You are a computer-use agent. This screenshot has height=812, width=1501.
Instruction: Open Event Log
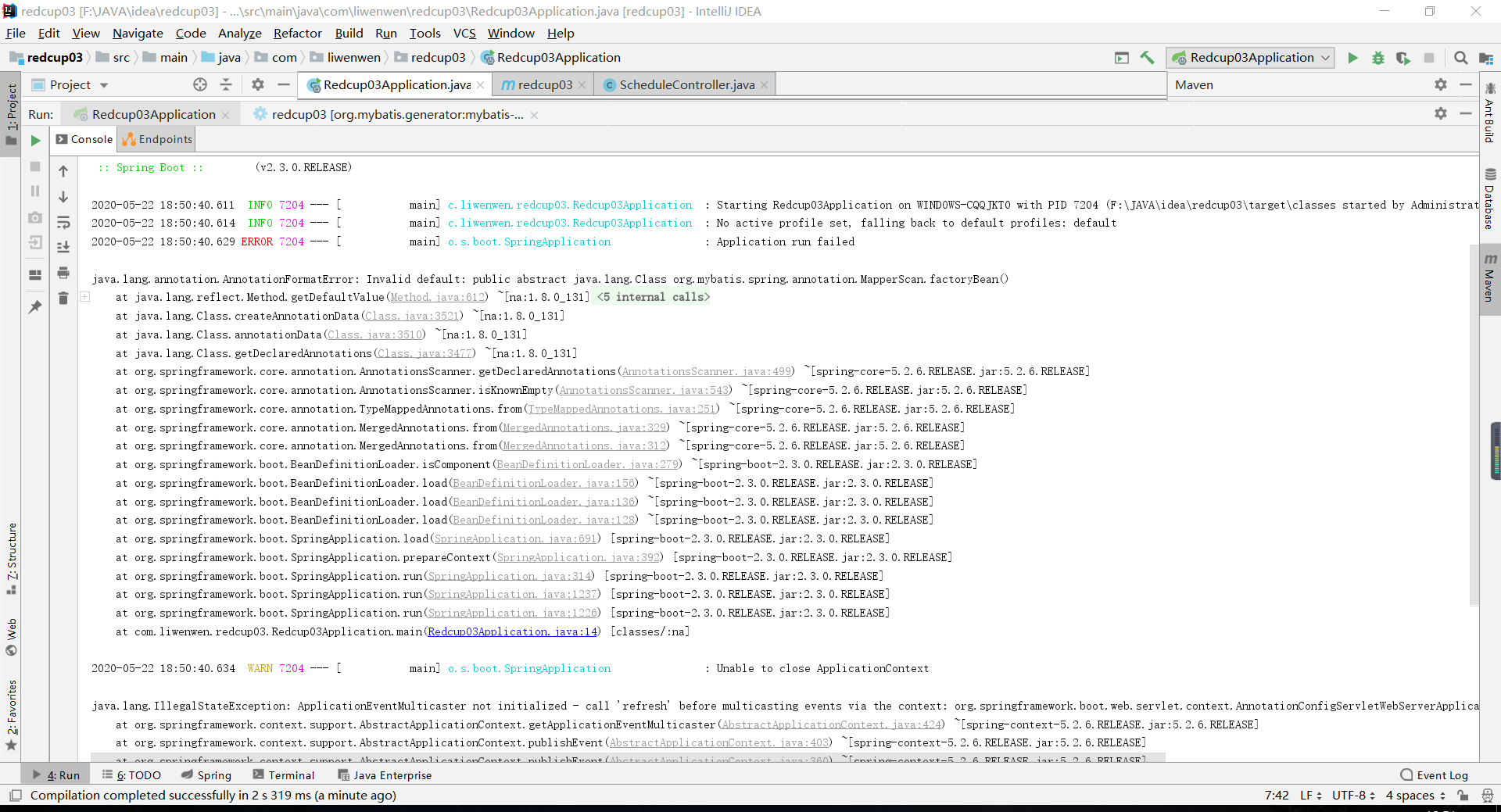click(1434, 775)
